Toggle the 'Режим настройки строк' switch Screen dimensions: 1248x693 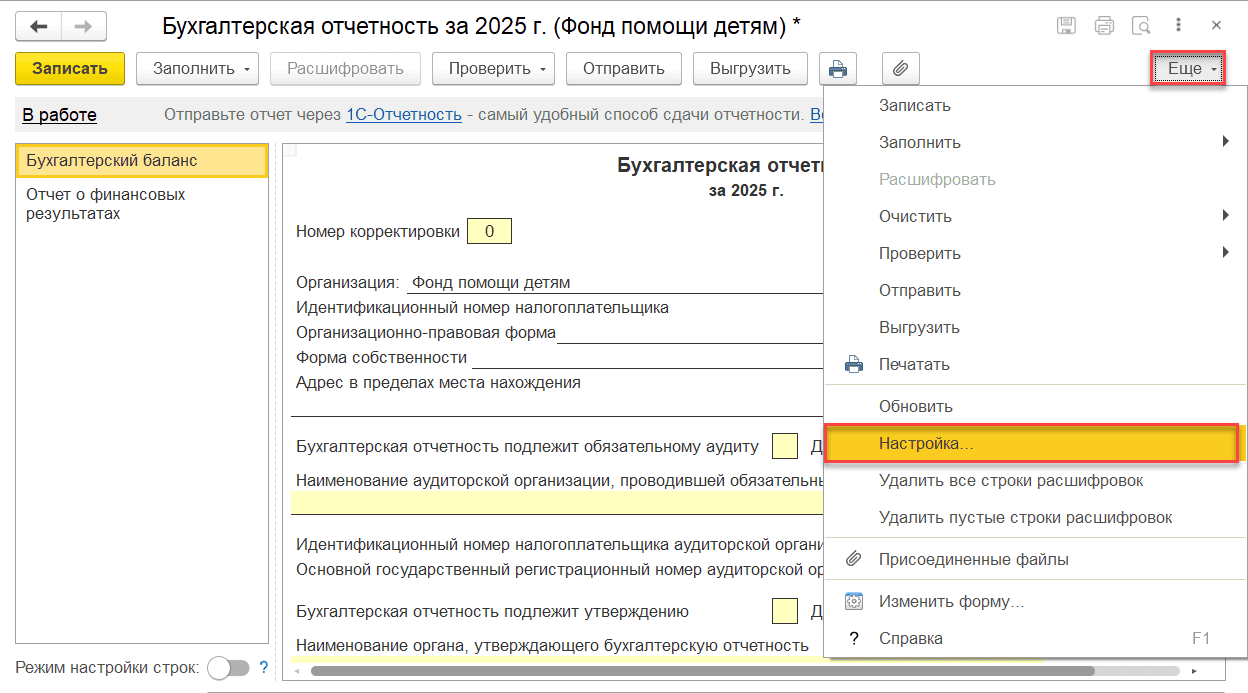(x=227, y=668)
